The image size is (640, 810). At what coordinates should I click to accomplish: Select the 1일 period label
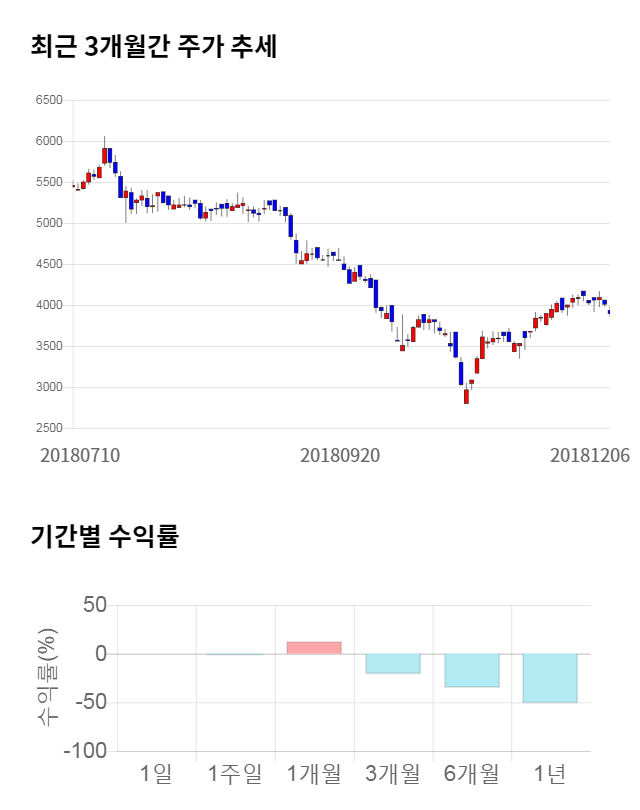point(156,773)
